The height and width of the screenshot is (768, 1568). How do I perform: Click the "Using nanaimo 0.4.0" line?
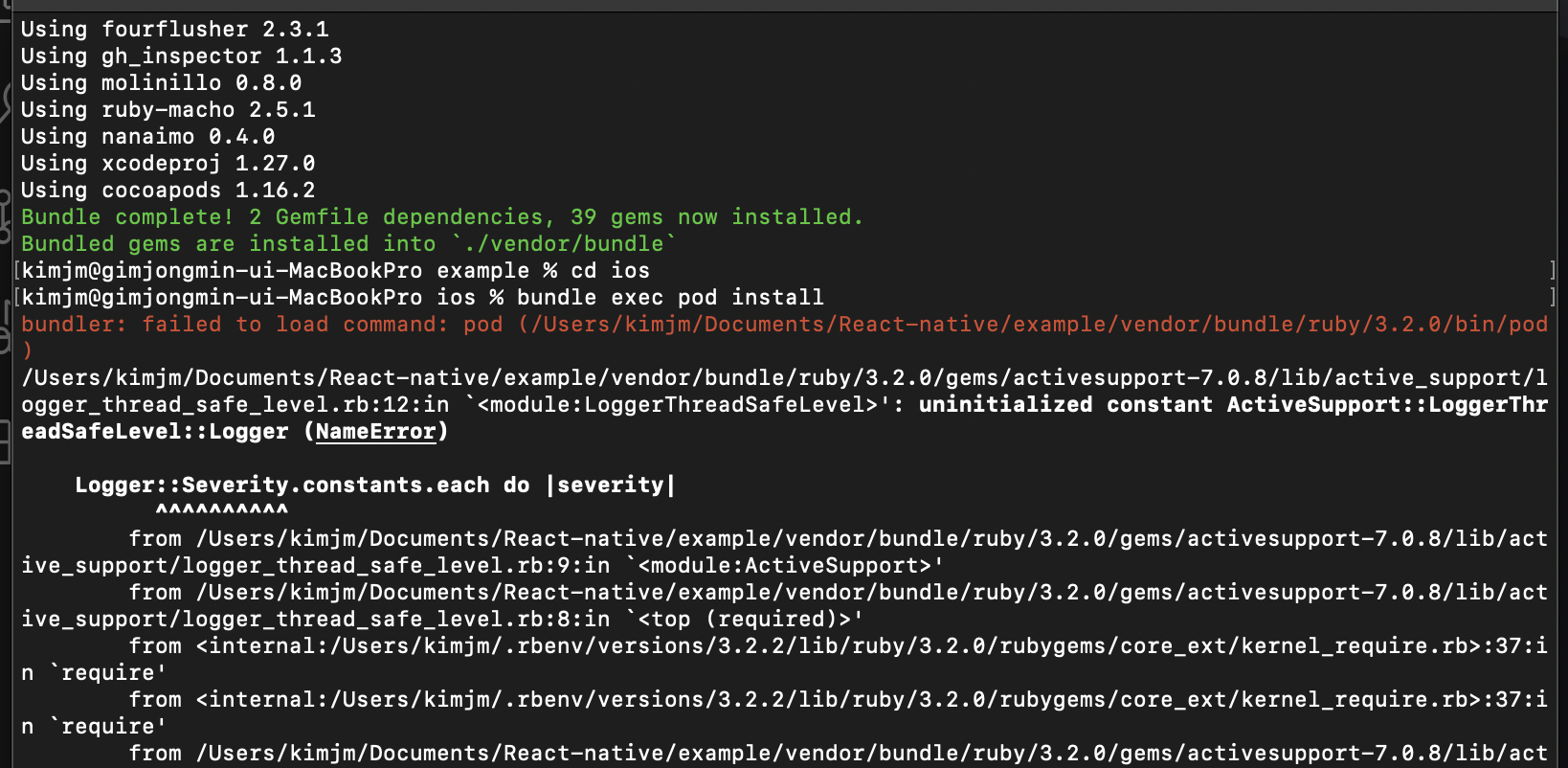(147, 137)
